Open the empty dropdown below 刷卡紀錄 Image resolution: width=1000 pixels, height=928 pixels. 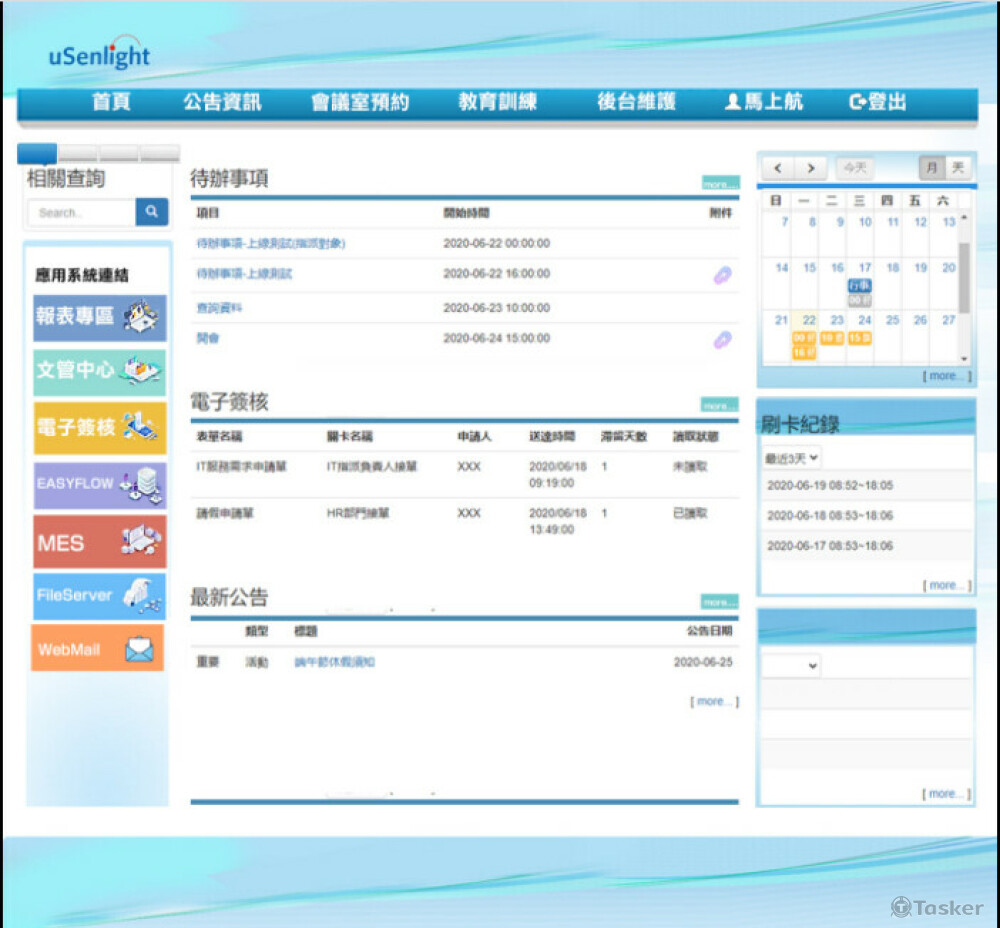[791, 665]
